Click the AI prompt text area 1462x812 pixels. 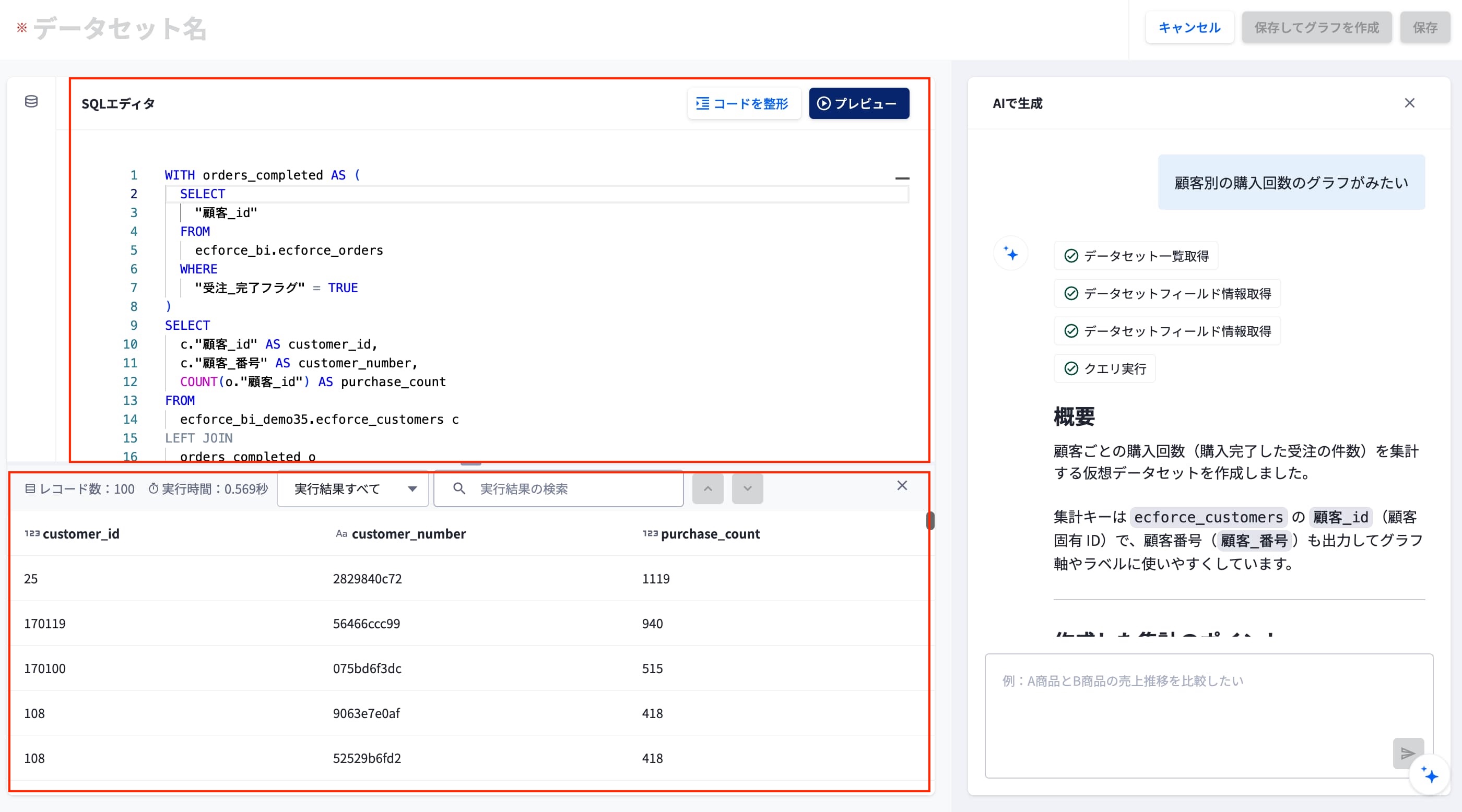point(1209,715)
